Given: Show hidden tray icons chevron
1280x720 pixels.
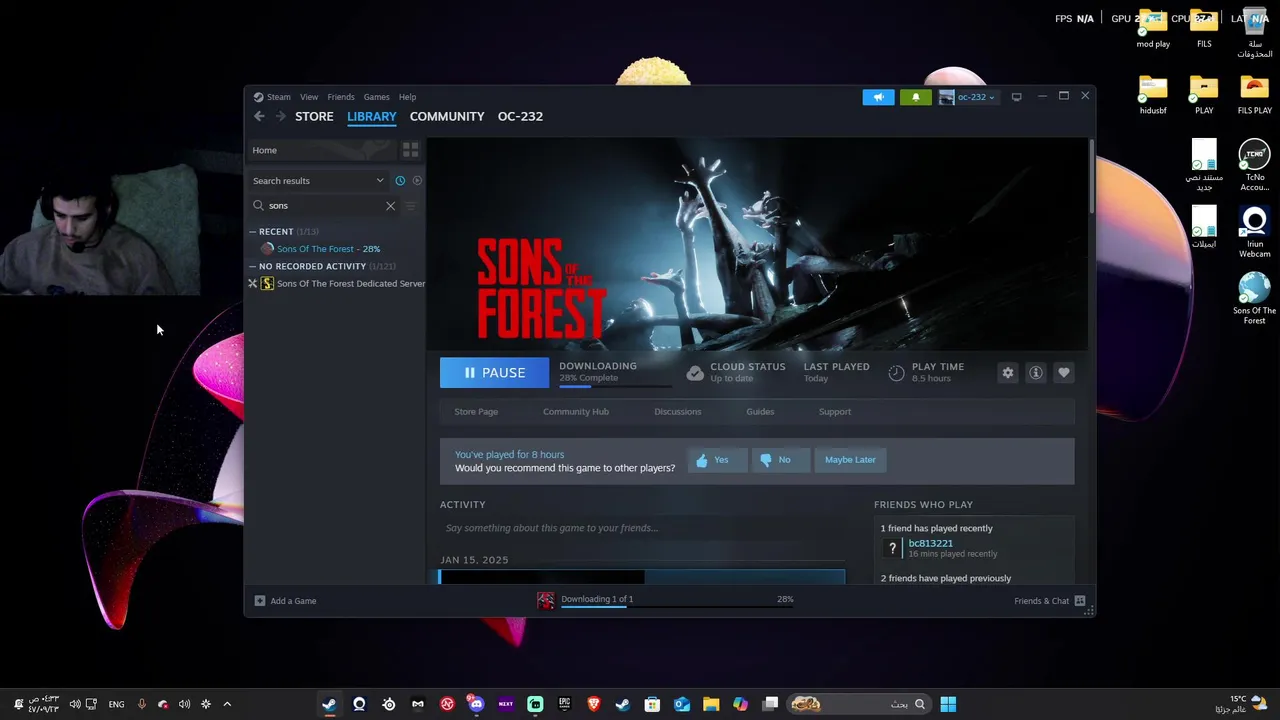Looking at the screenshot, I should [x=227, y=704].
